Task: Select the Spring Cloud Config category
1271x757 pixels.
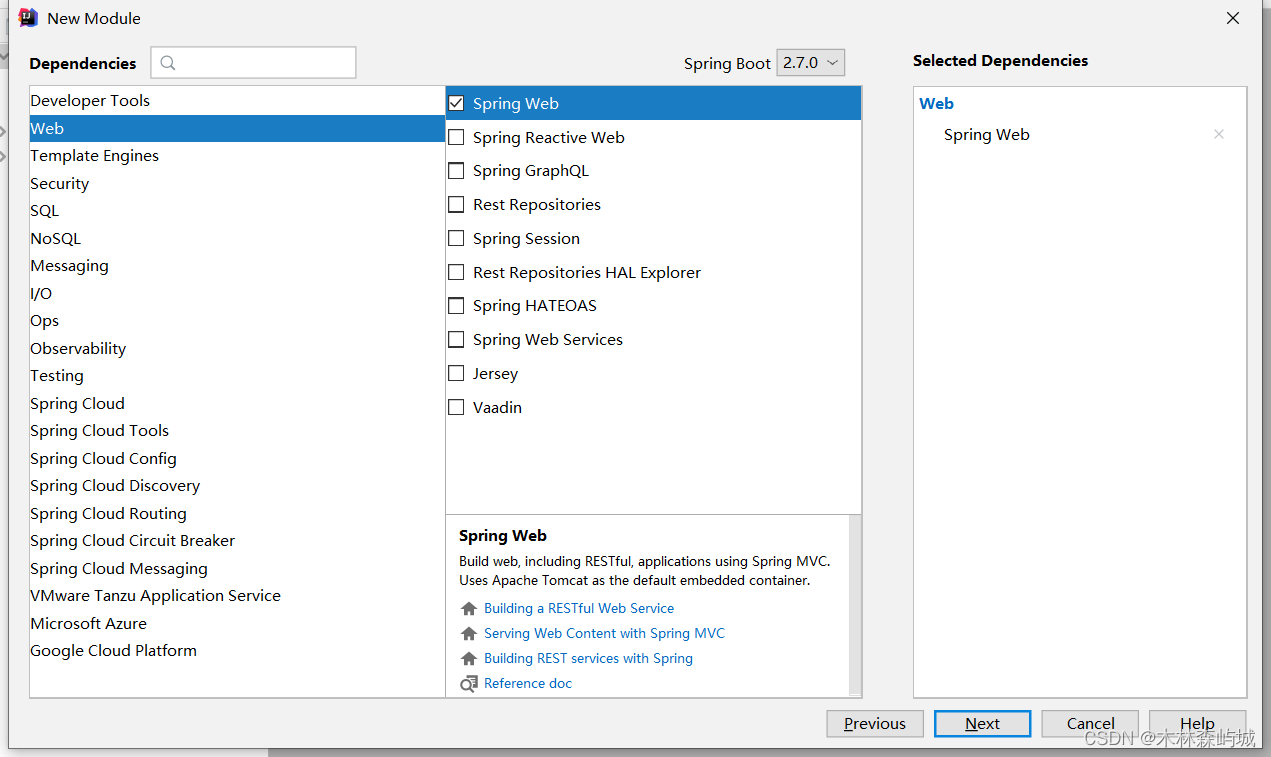Action: pyautogui.click(x=237, y=458)
